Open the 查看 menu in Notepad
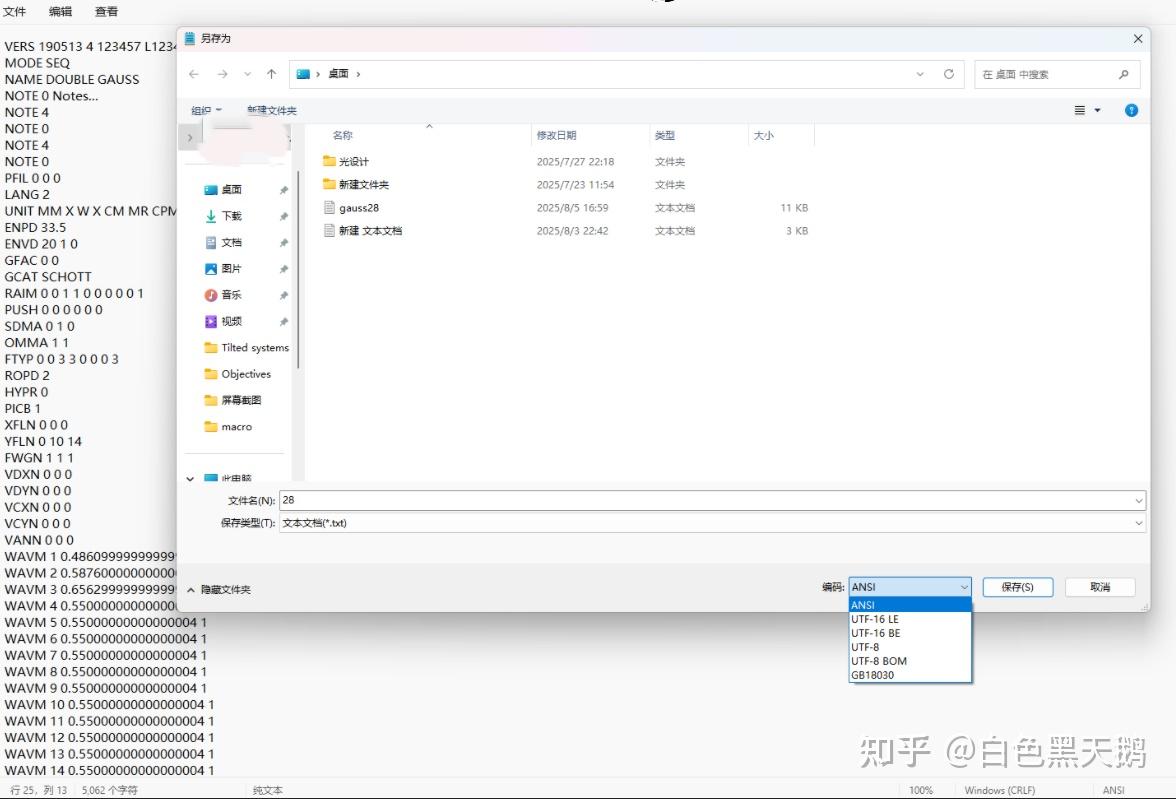The image size is (1176, 799). (x=106, y=11)
